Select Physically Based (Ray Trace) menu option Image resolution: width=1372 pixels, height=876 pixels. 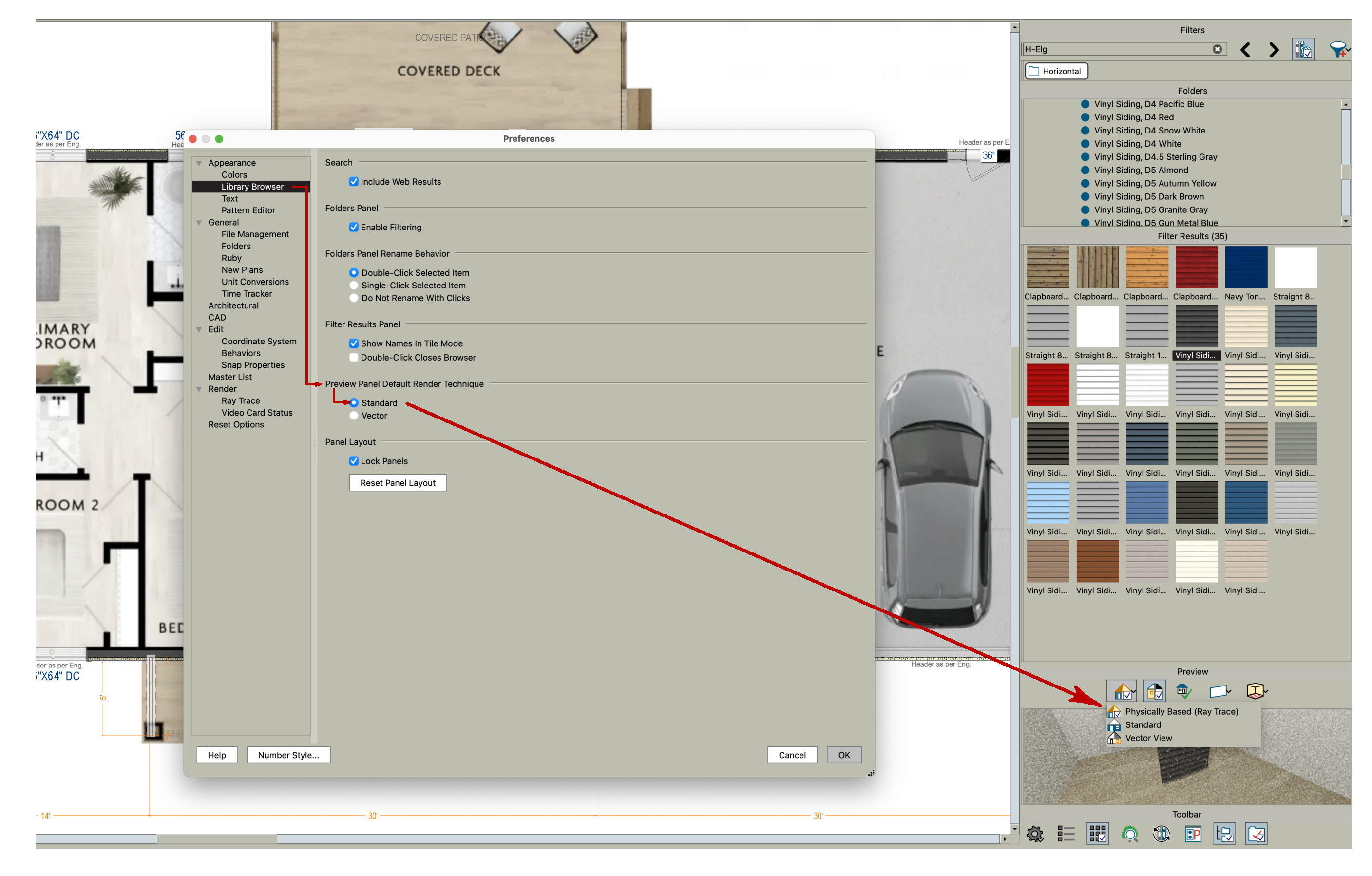[1181, 711]
